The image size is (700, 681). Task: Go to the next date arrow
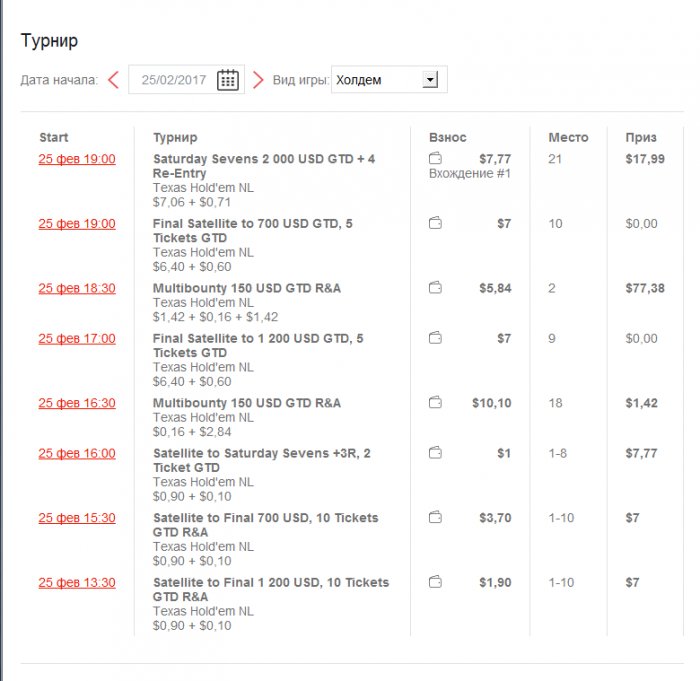(258, 80)
